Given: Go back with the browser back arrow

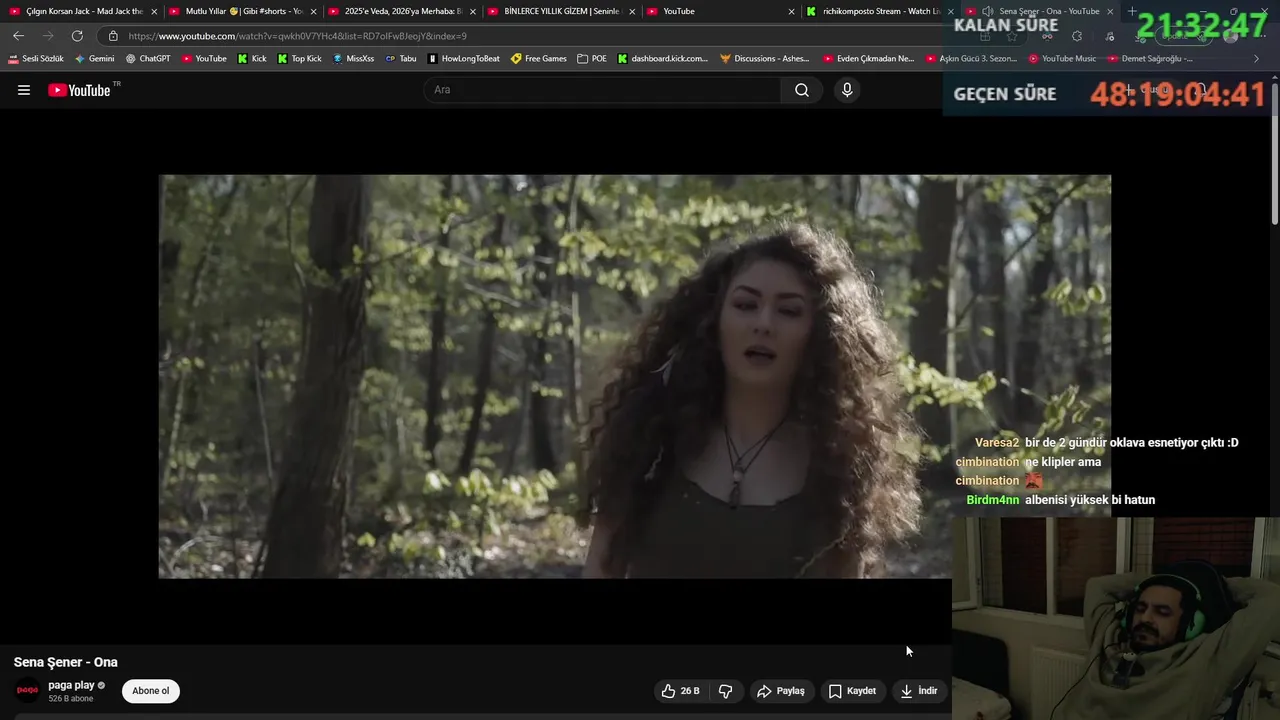Looking at the screenshot, I should [x=18, y=36].
